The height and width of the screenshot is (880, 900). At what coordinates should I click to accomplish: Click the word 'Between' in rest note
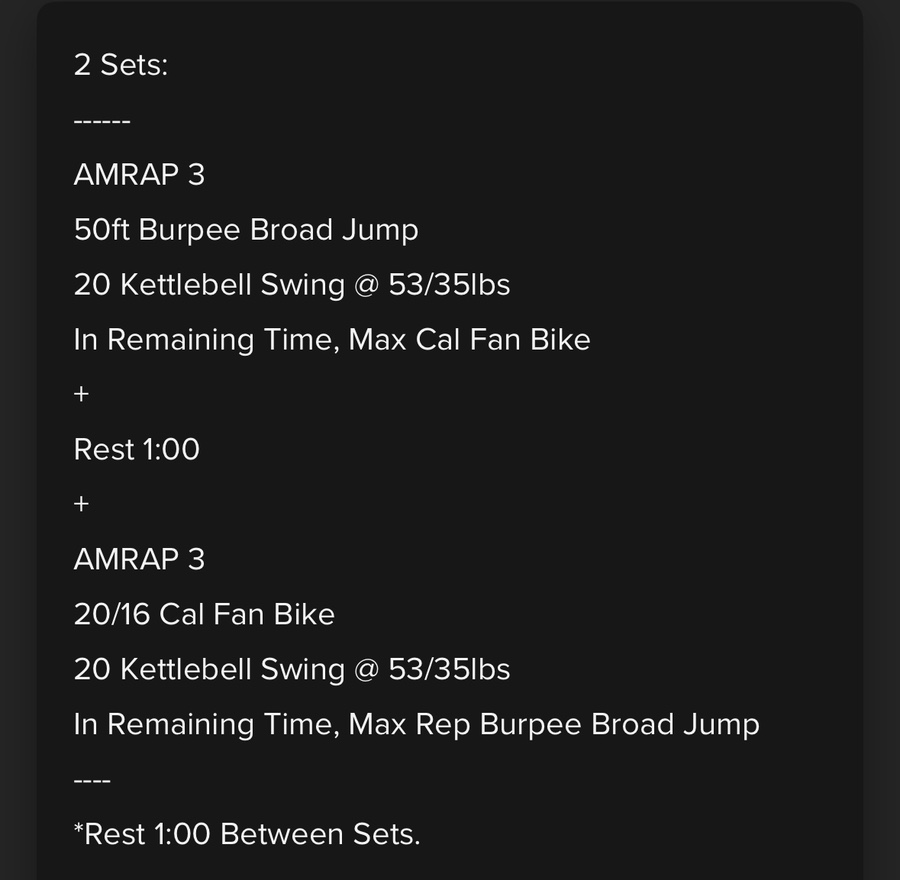[x=282, y=834]
